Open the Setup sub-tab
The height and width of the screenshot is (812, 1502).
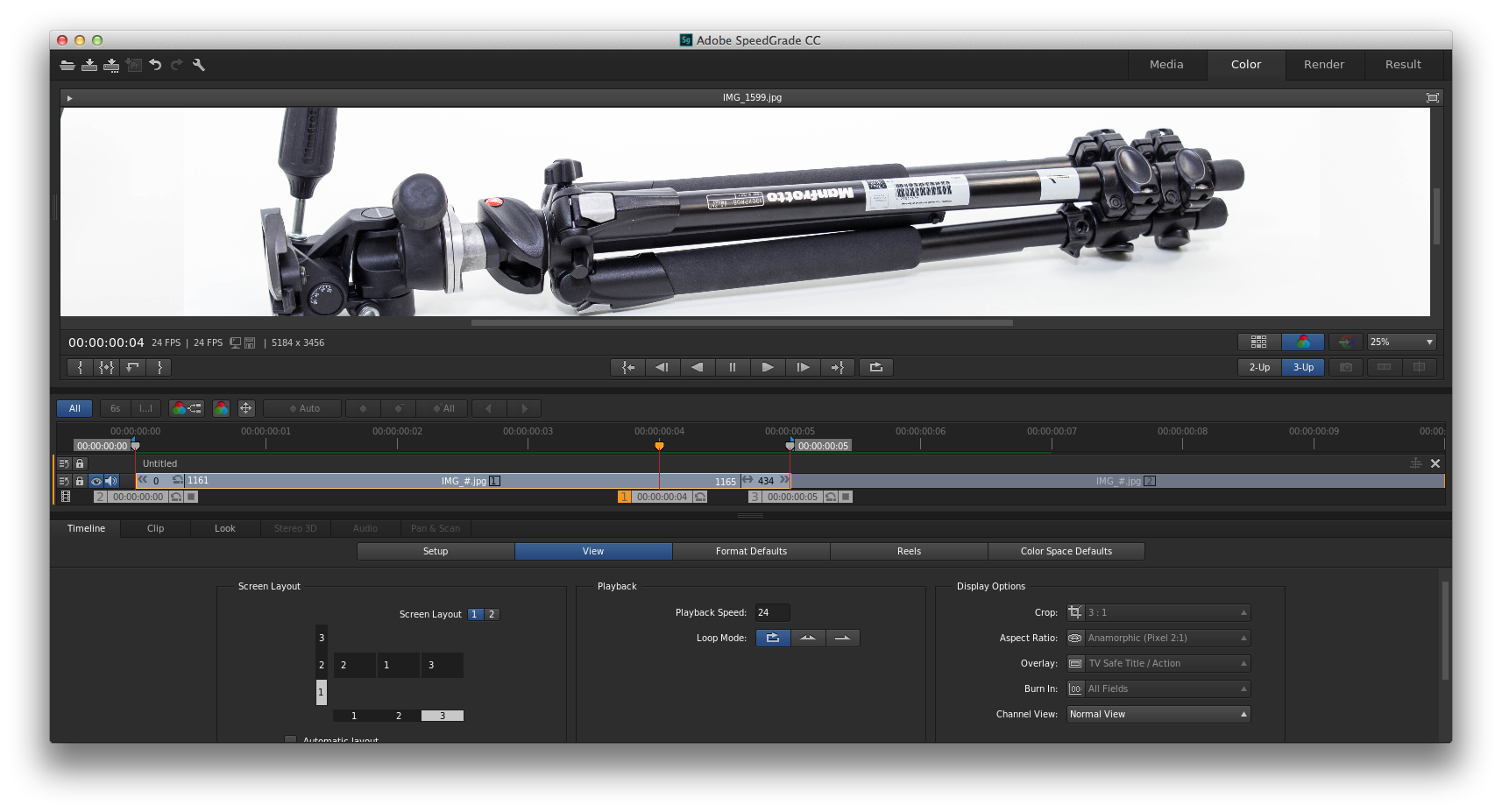point(436,551)
